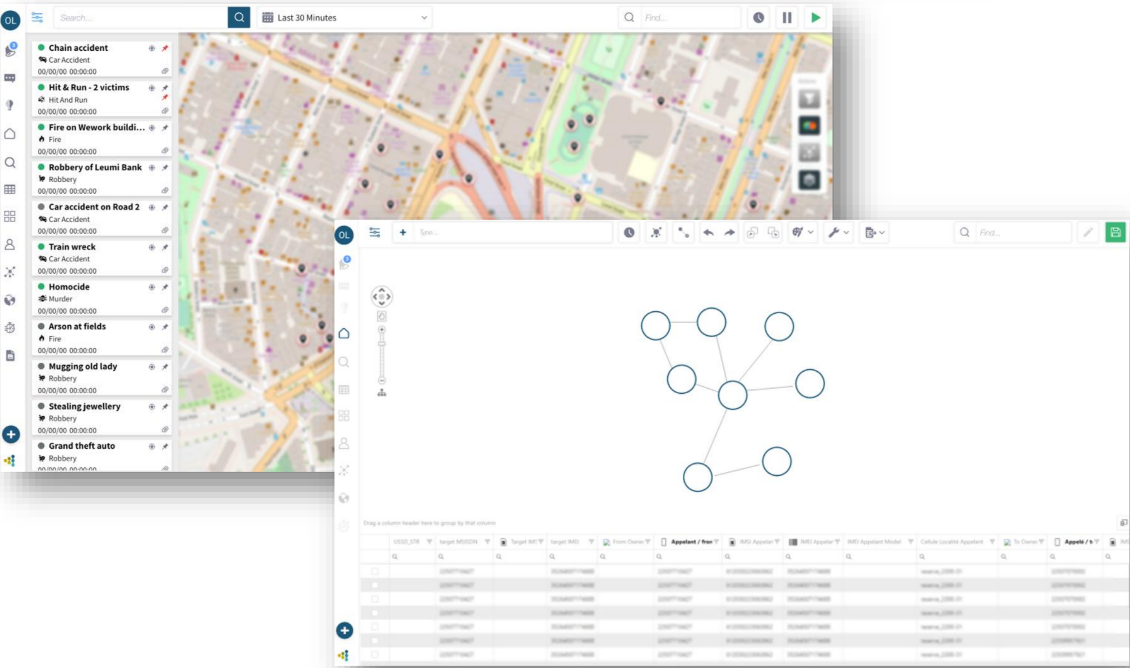Select the Chain accident incident
1130x668 pixels.
tap(102, 58)
